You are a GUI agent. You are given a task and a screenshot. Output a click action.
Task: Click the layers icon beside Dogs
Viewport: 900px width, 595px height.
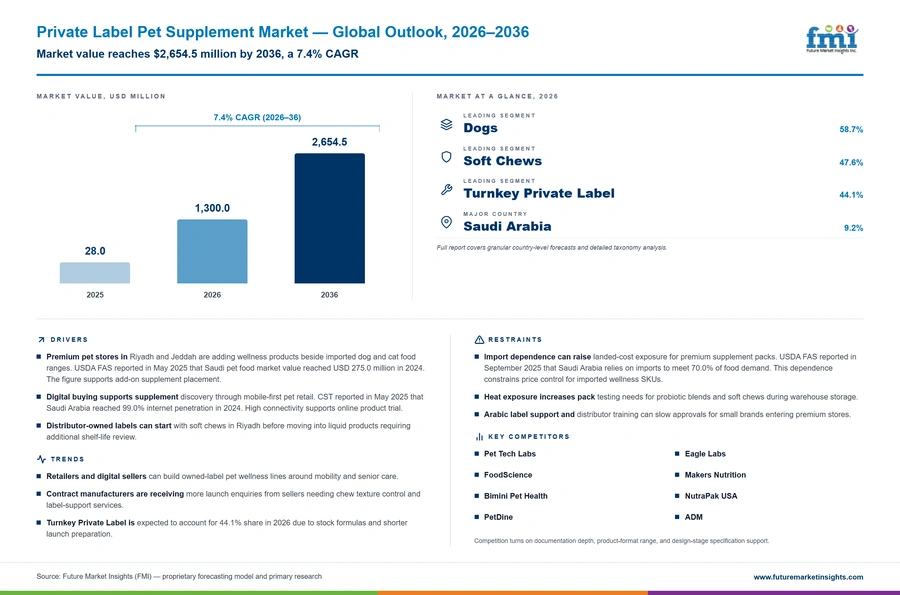tap(446, 124)
